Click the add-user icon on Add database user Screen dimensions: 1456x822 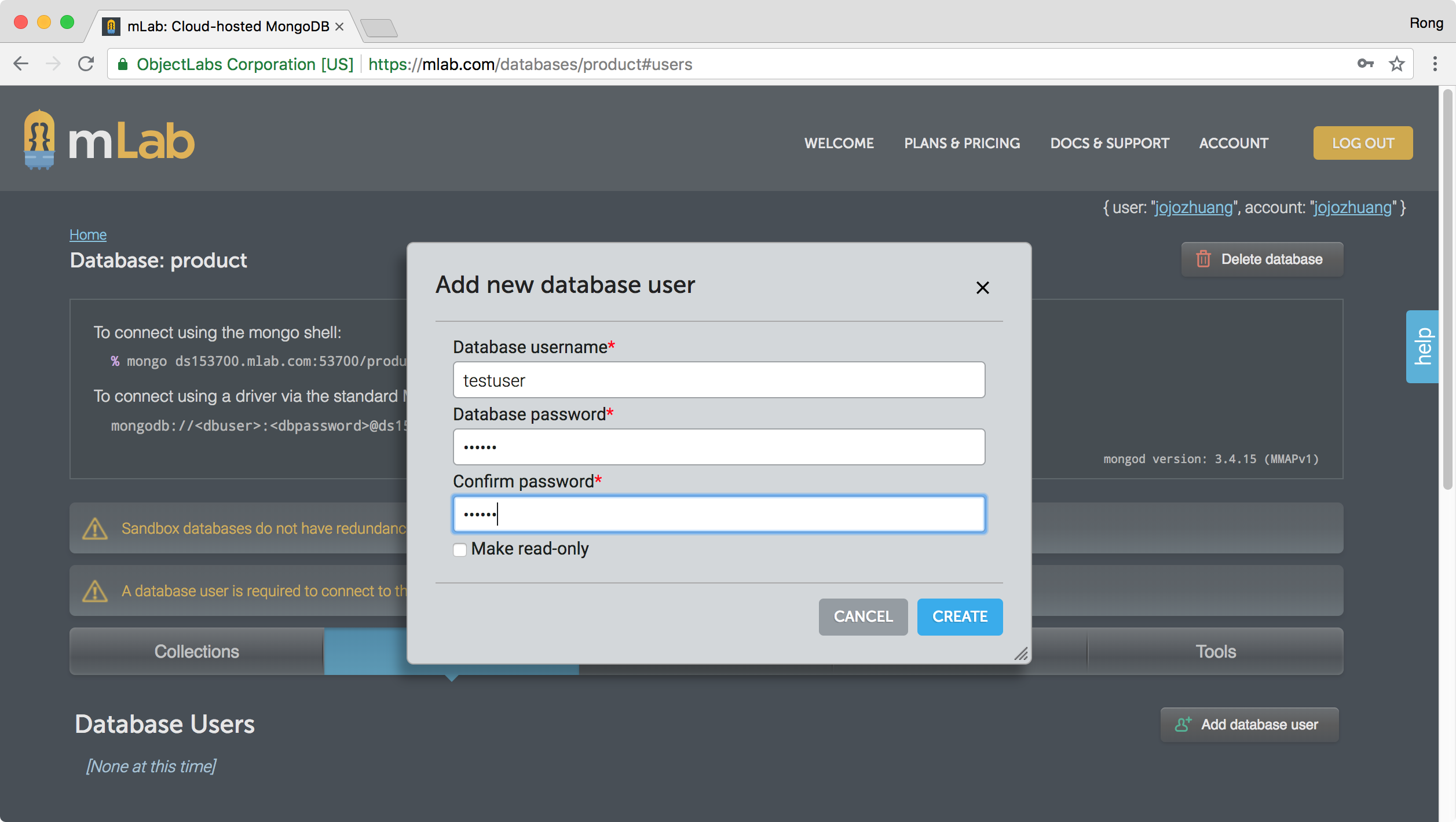click(x=1183, y=724)
